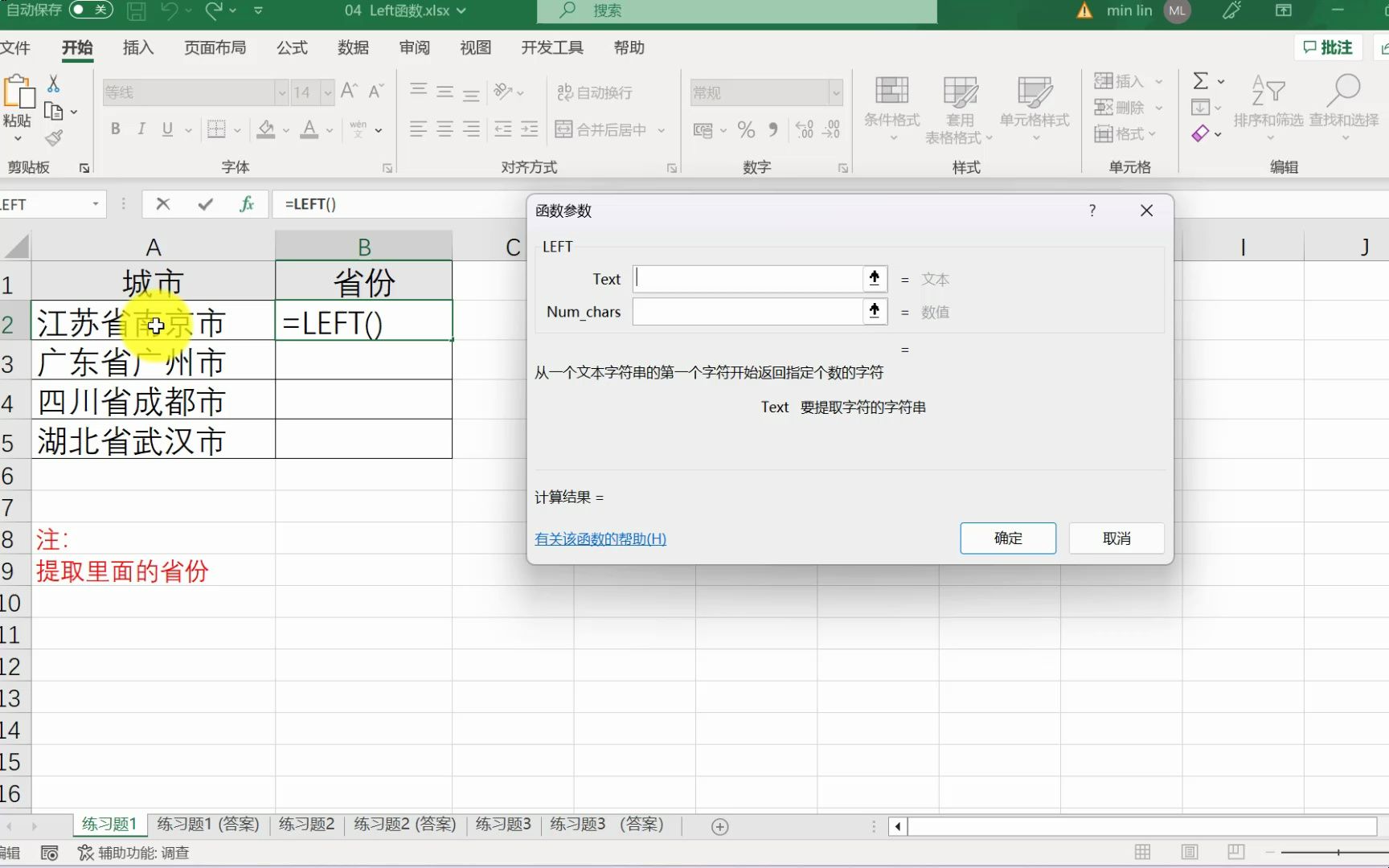Switch to sheet tab 练习题1 (答案)
This screenshot has height=868, width=1389.
[x=208, y=825]
